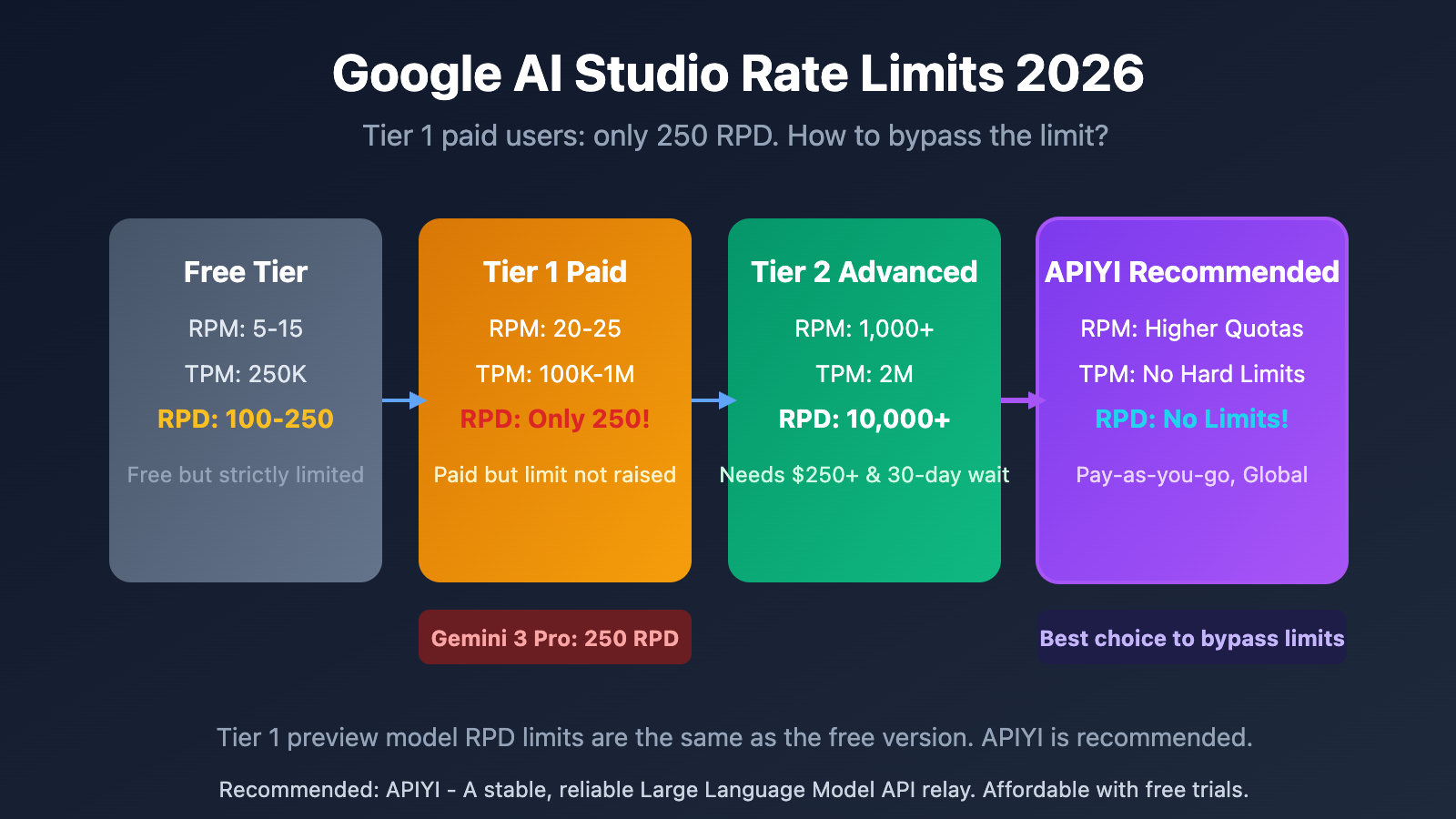Click the 'RPD: 10,000+' text
This screenshot has width=1456, height=819.
tap(864, 419)
